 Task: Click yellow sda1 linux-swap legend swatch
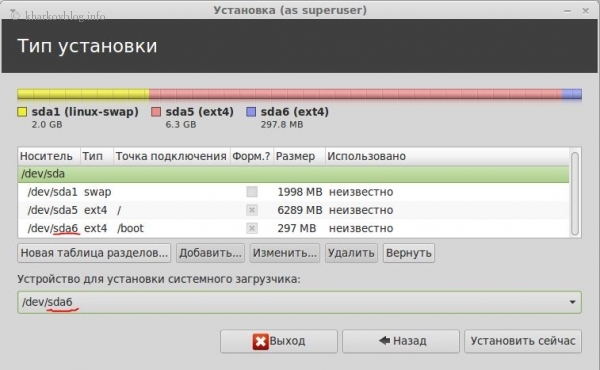pyautogui.click(x=22, y=112)
